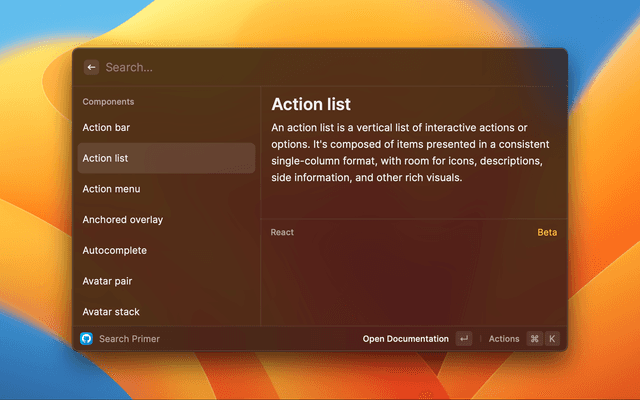640x400 pixels.
Task: Click the Command key icon
Action: pos(534,339)
